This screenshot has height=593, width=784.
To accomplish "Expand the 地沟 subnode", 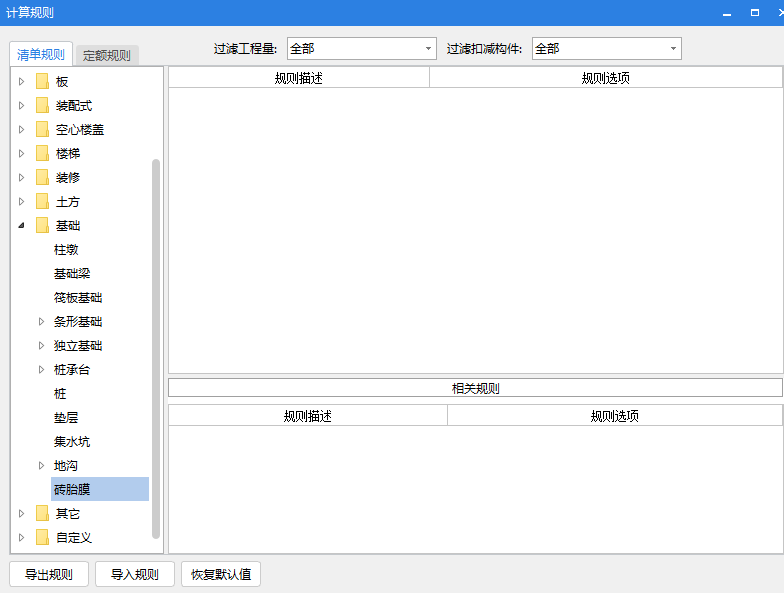I will pyautogui.click(x=42, y=466).
